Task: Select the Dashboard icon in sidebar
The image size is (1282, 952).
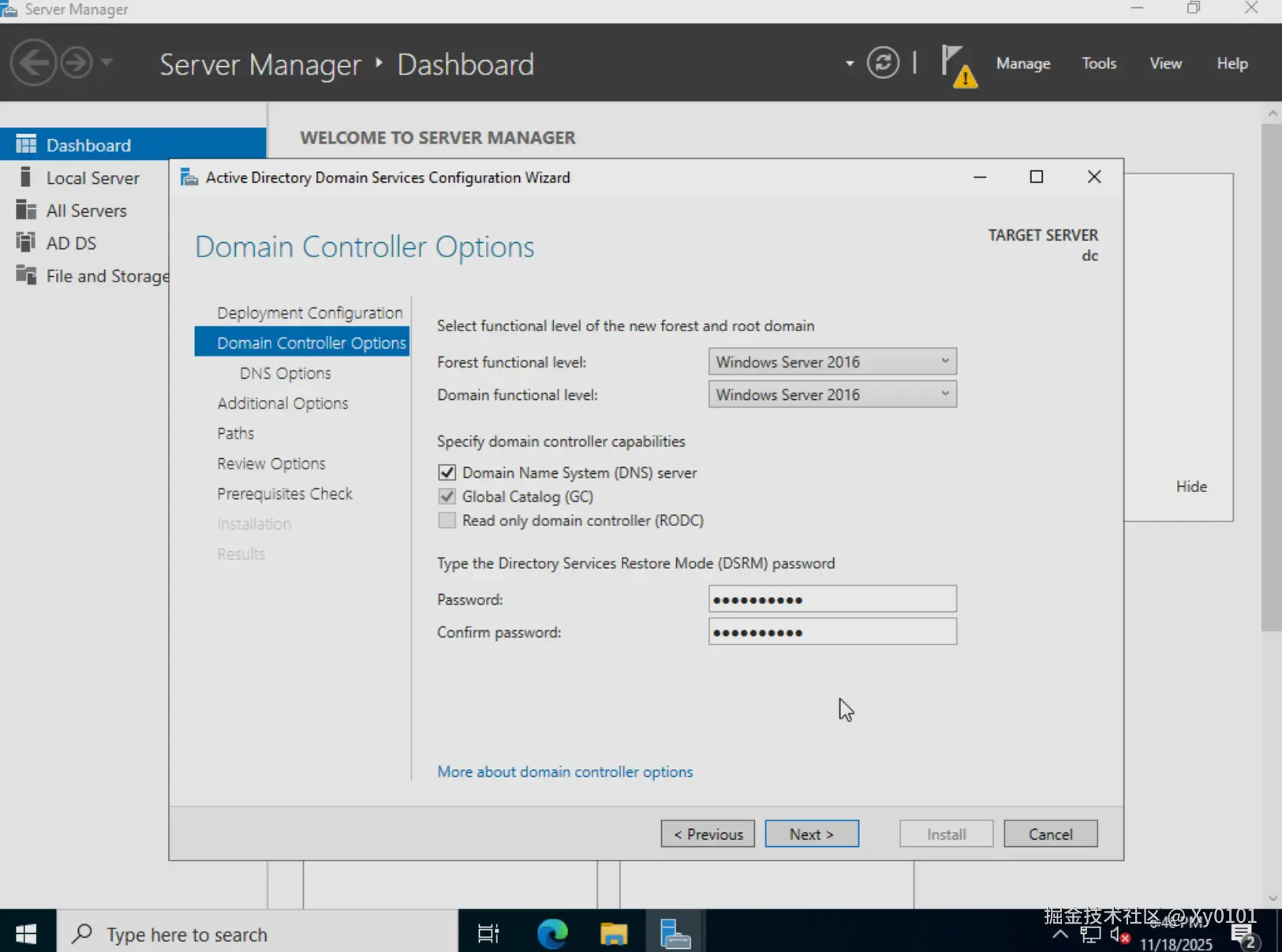Action: pyautogui.click(x=26, y=144)
